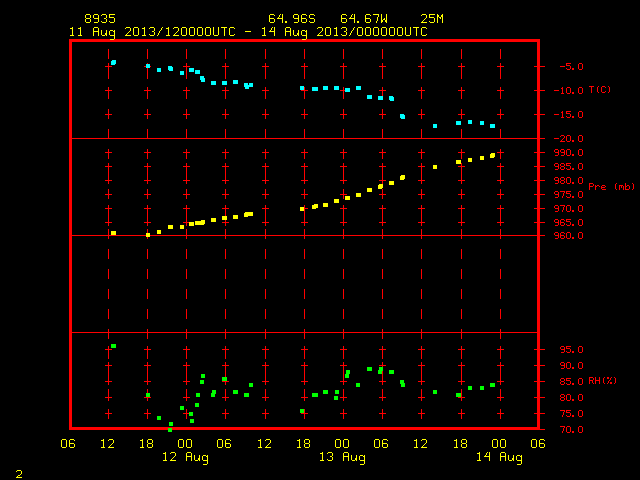Click the RH(%) humidity axis label
Image resolution: width=640 pixels, height=480 pixels.
pos(602,381)
